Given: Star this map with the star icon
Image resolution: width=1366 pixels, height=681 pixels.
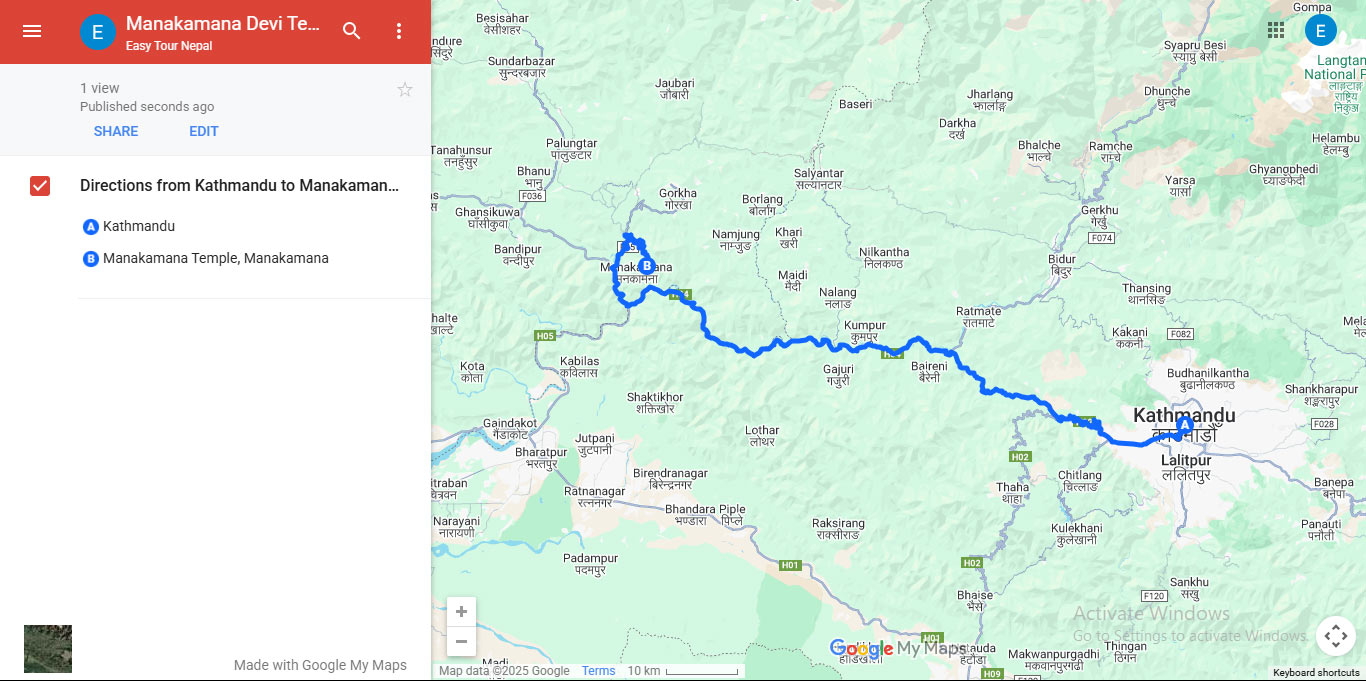Looking at the screenshot, I should (405, 90).
